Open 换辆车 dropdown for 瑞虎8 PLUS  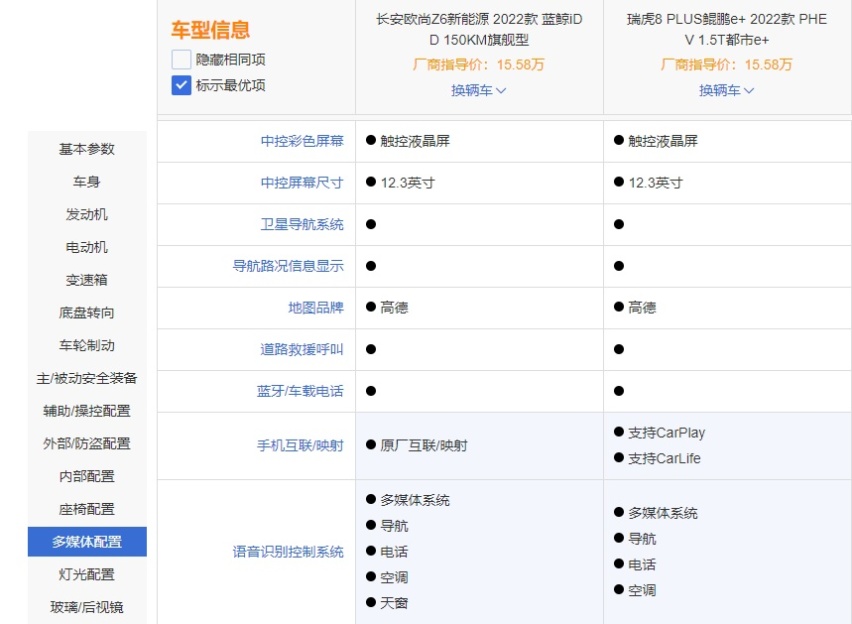click(726, 90)
